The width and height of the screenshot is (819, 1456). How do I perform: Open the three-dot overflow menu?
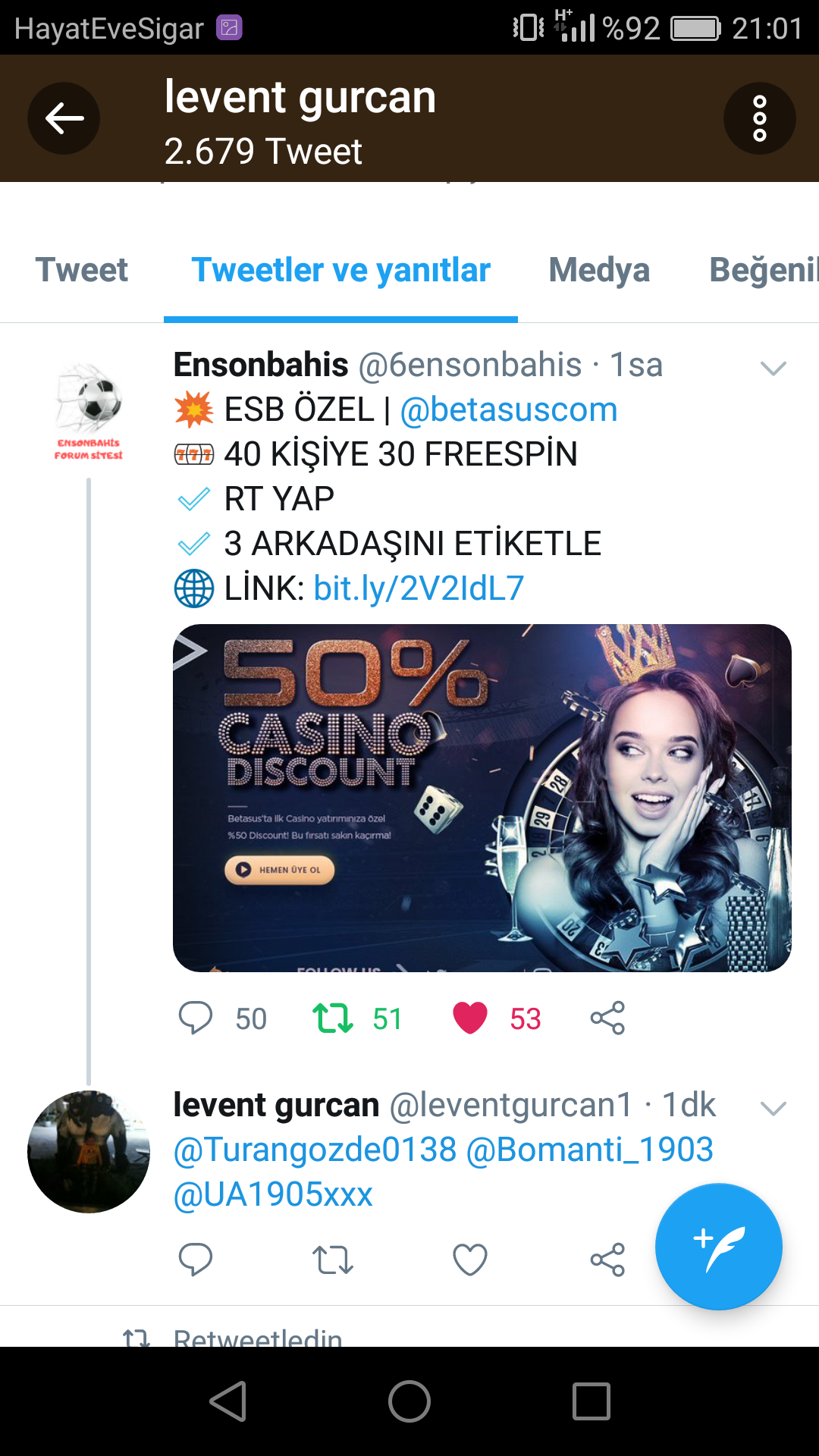coord(759,118)
